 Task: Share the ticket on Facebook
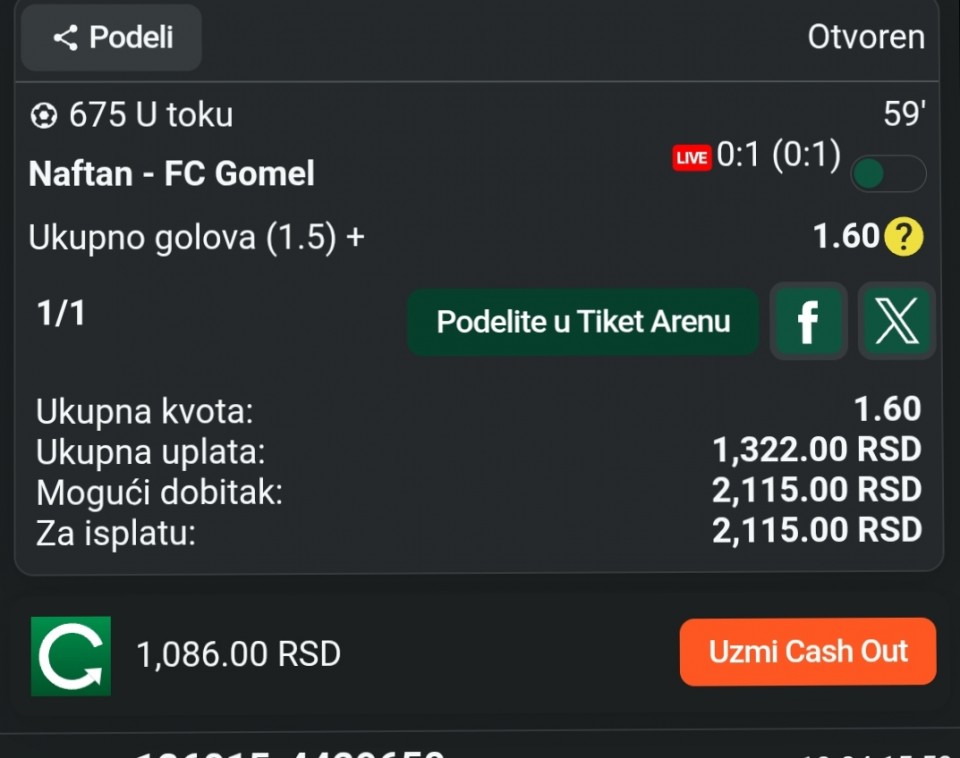(x=808, y=322)
